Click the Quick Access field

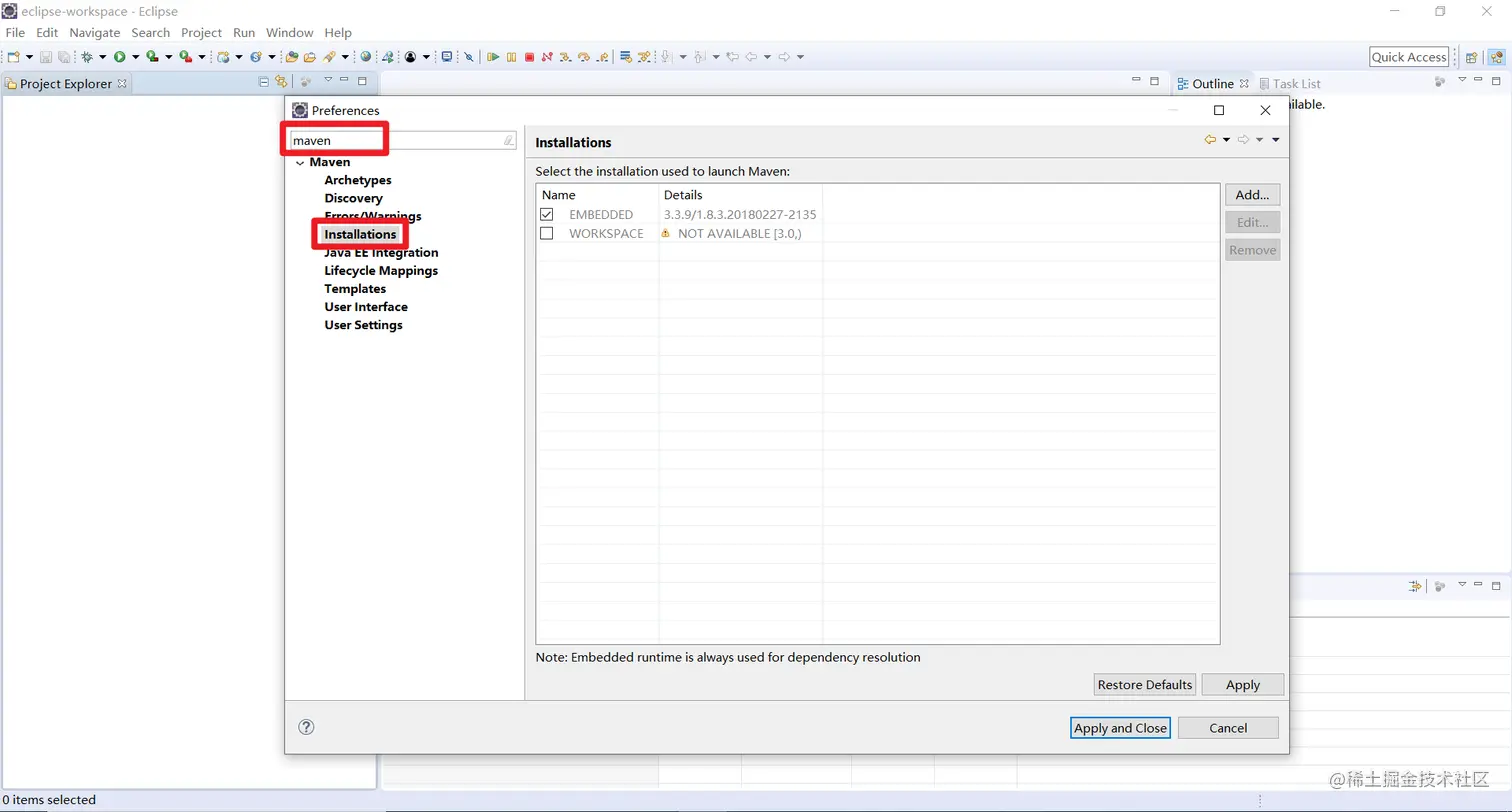tap(1409, 57)
